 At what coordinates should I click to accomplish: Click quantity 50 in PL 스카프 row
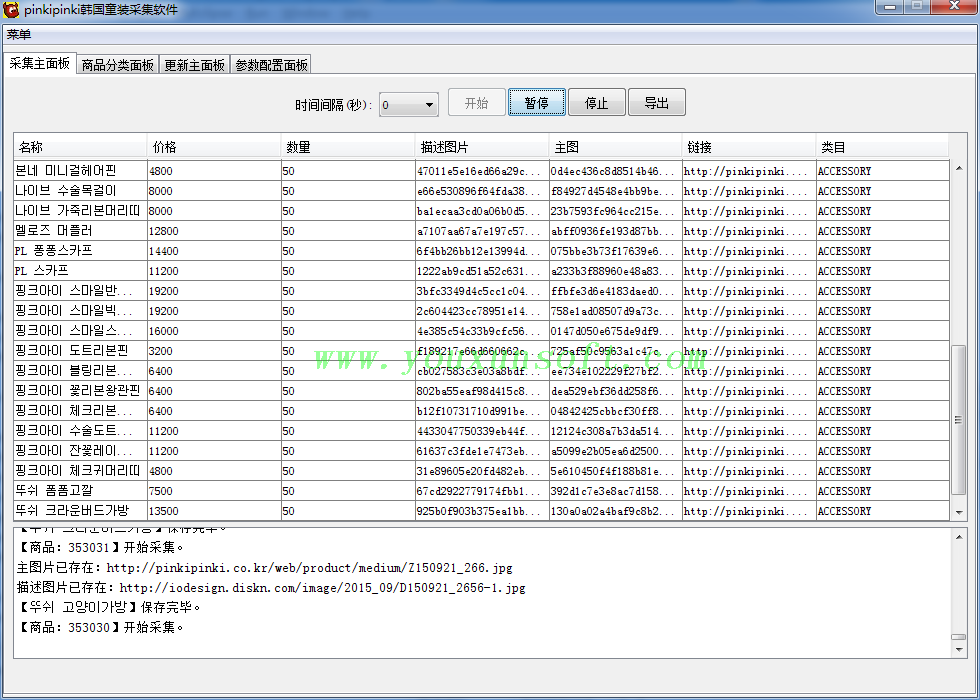click(x=348, y=271)
